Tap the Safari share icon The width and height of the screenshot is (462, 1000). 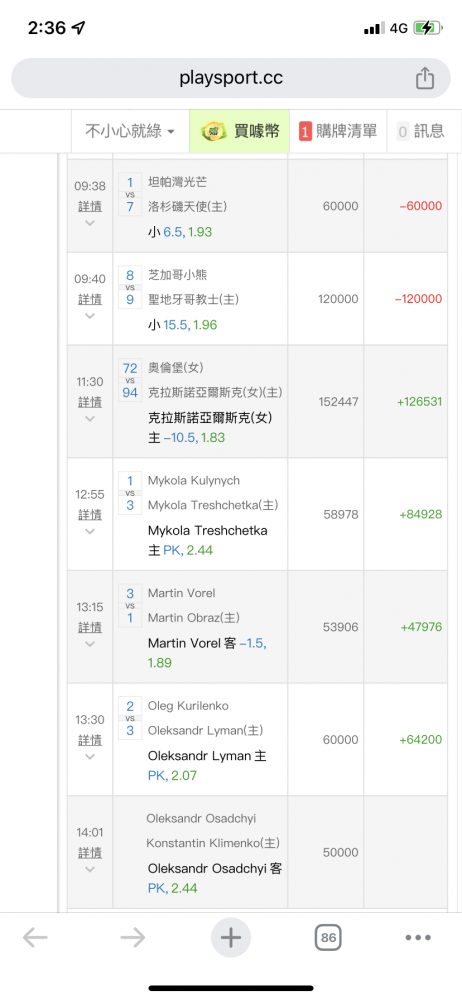pos(425,78)
